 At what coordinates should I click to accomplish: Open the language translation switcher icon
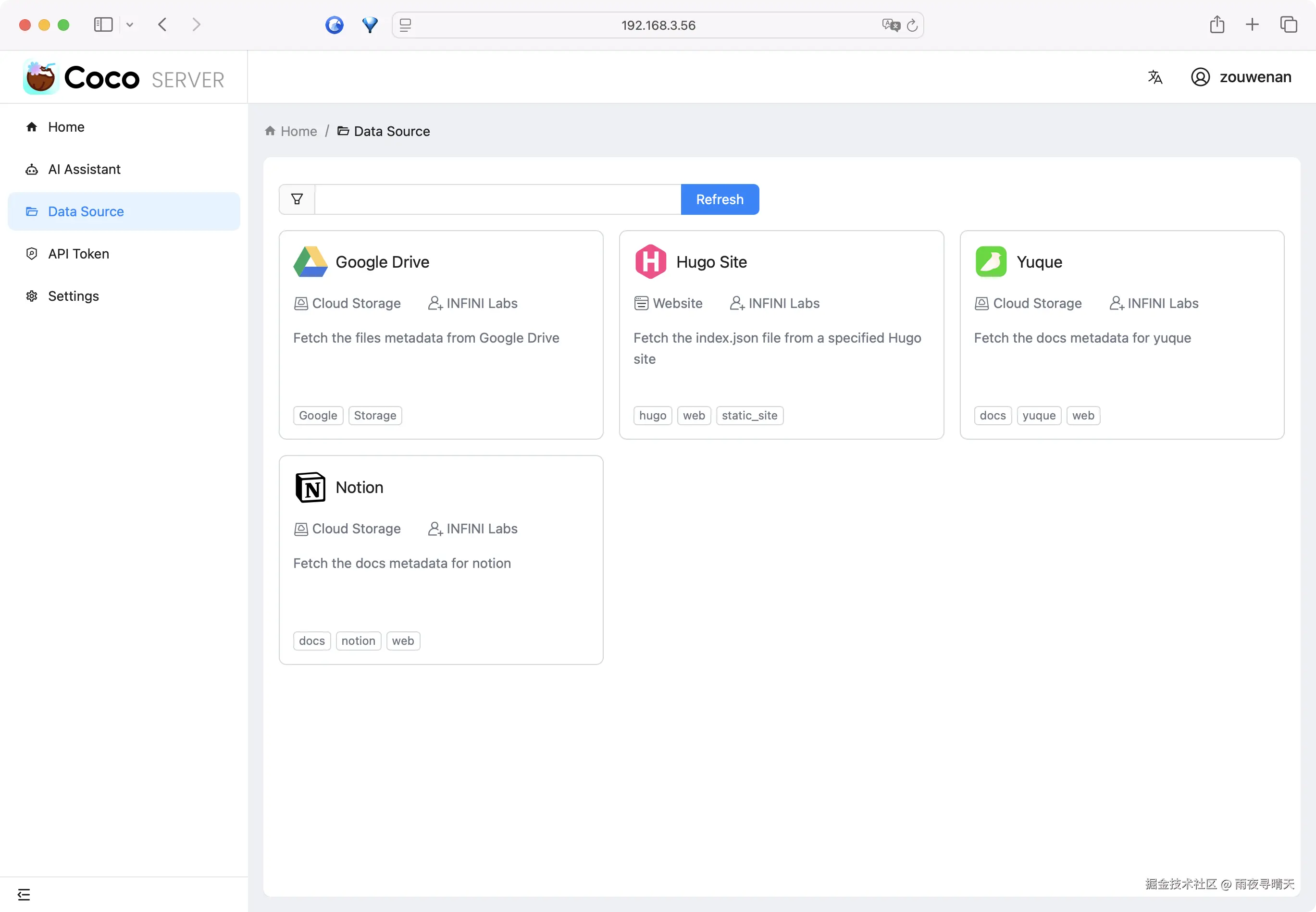[1155, 77]
